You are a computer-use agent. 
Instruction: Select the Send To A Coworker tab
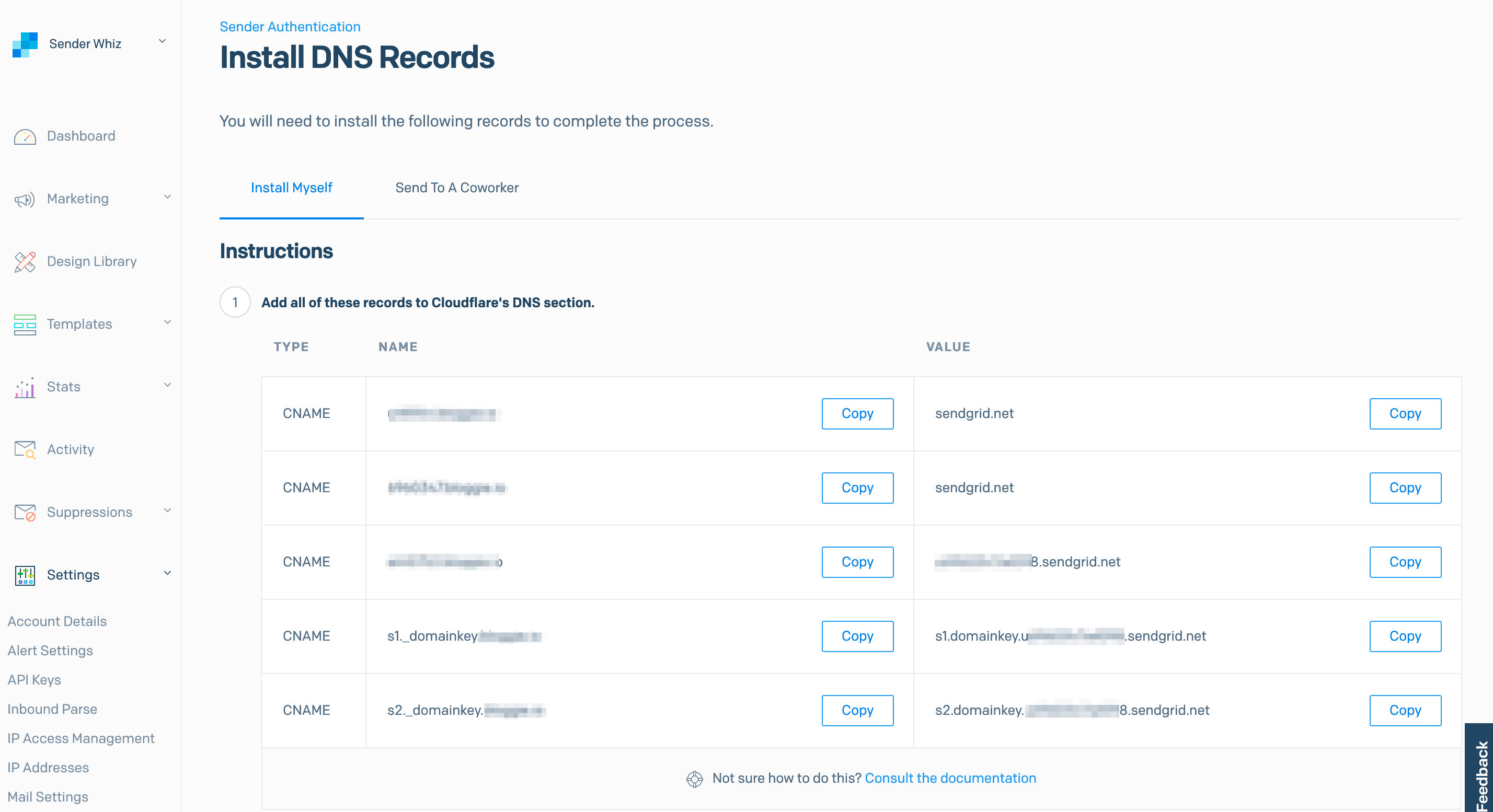pyautogui.click(x=456, y=187)
